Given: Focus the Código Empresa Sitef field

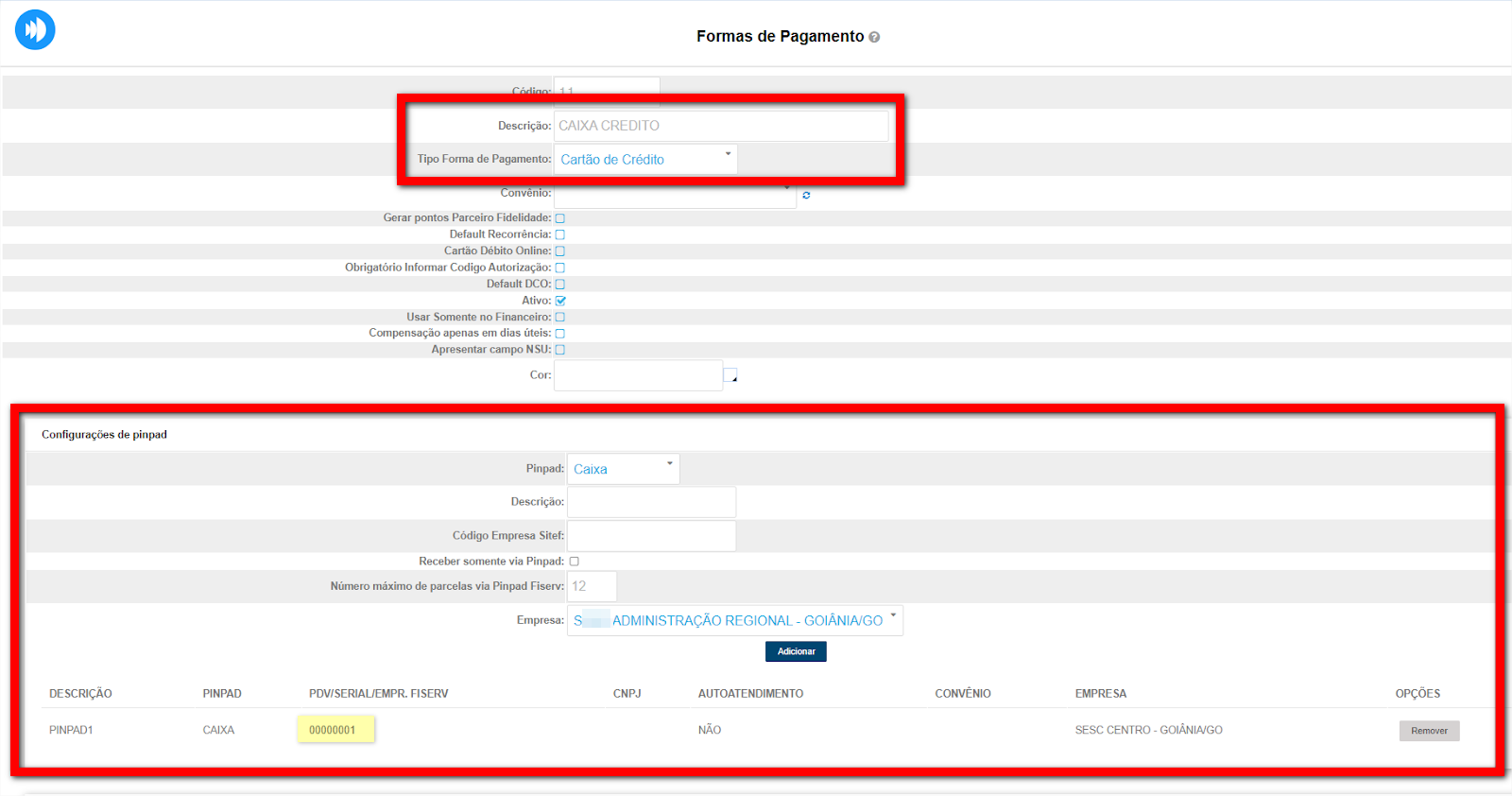Looking at the screenshot, I should pyautogui.click(x=651, y=536).
